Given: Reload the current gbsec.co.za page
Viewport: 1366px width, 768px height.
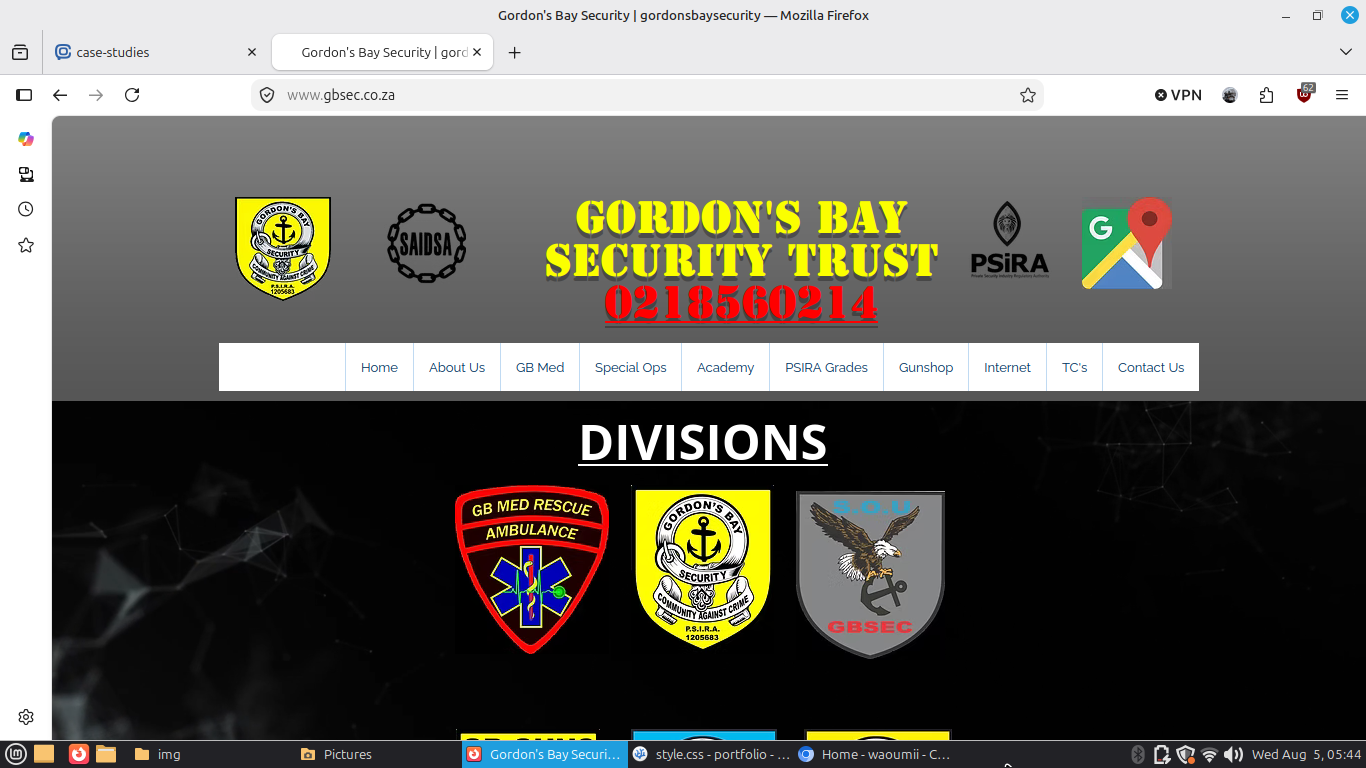Looking at the screenshot, I should (132, 95).
